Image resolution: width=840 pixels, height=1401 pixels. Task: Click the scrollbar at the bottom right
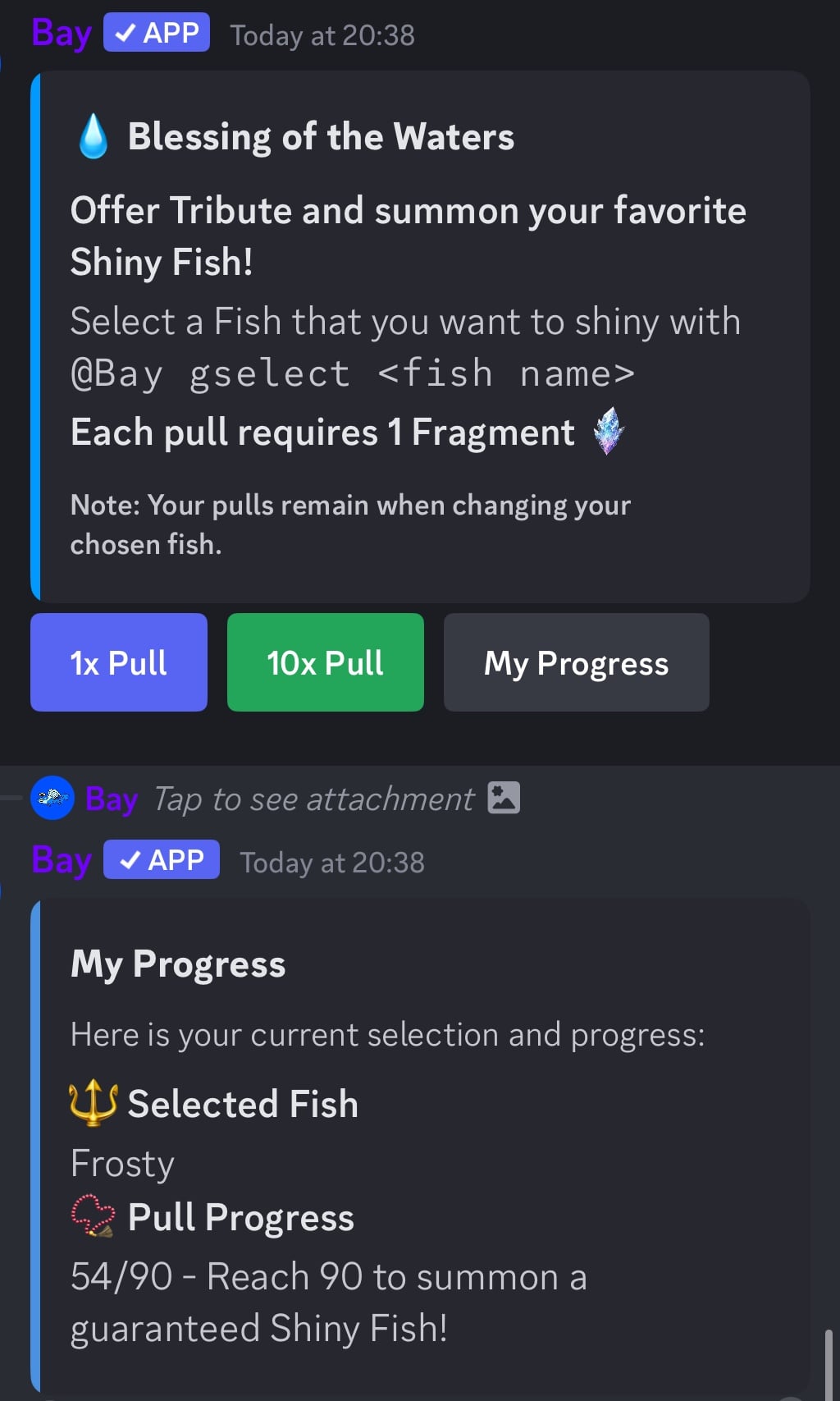pos(829,1362)
